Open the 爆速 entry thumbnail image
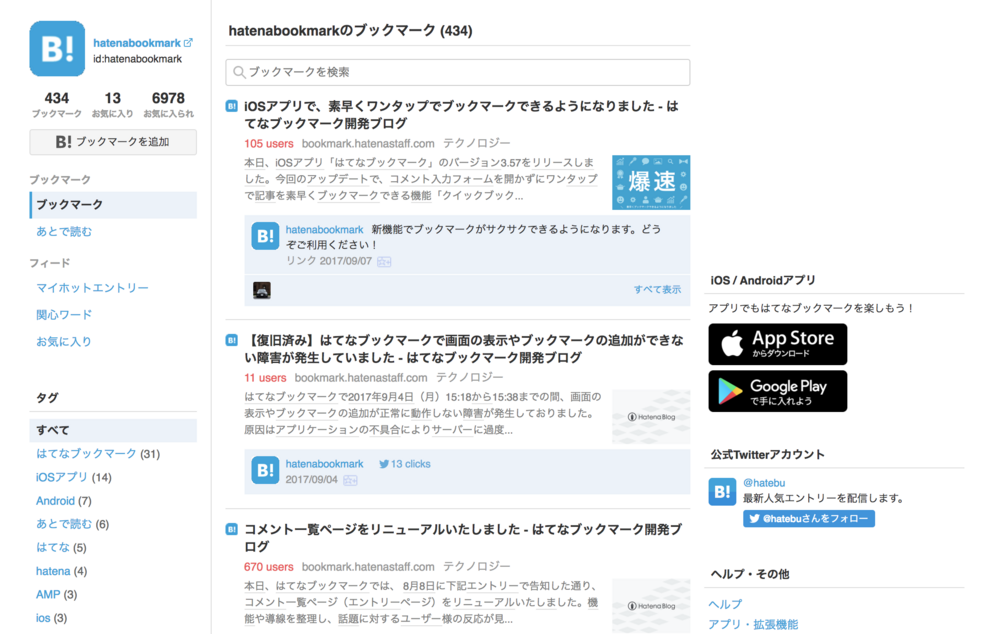The width and height of the screenshot is (1000, 634). coord(651,182)
